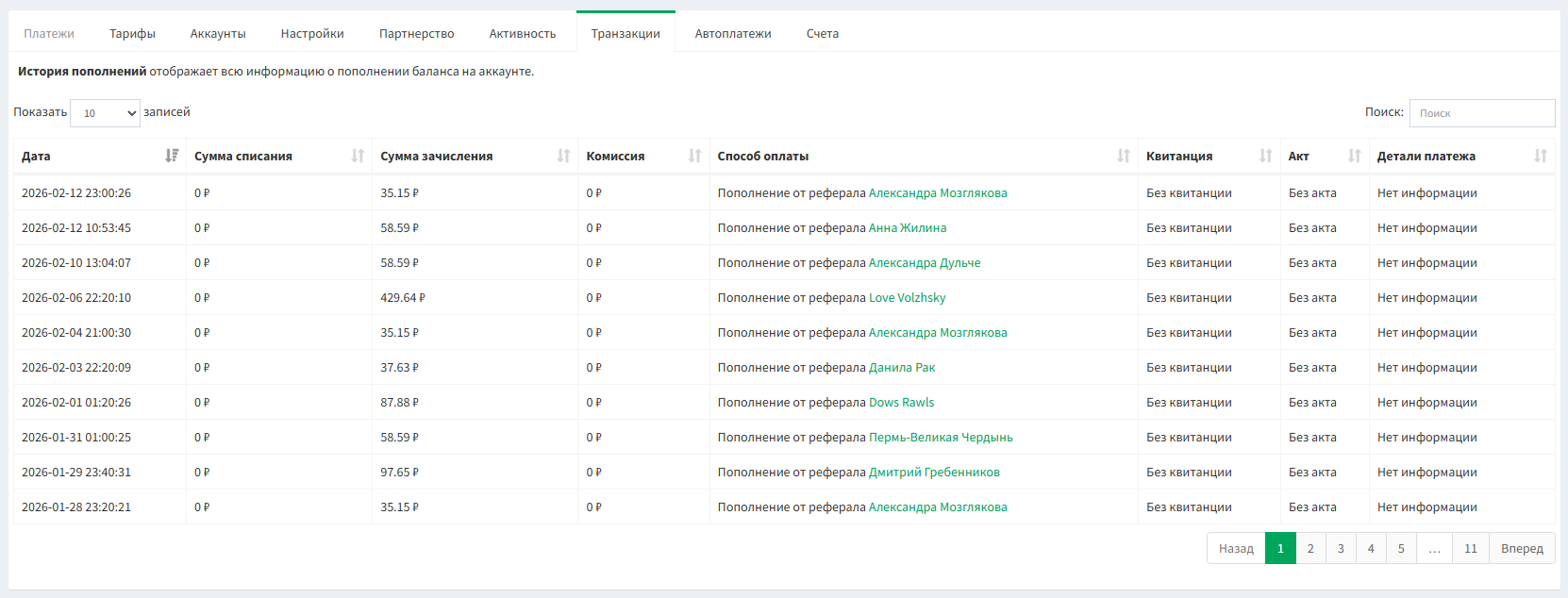Open the Автоплатежи tab

click(732, 34)
